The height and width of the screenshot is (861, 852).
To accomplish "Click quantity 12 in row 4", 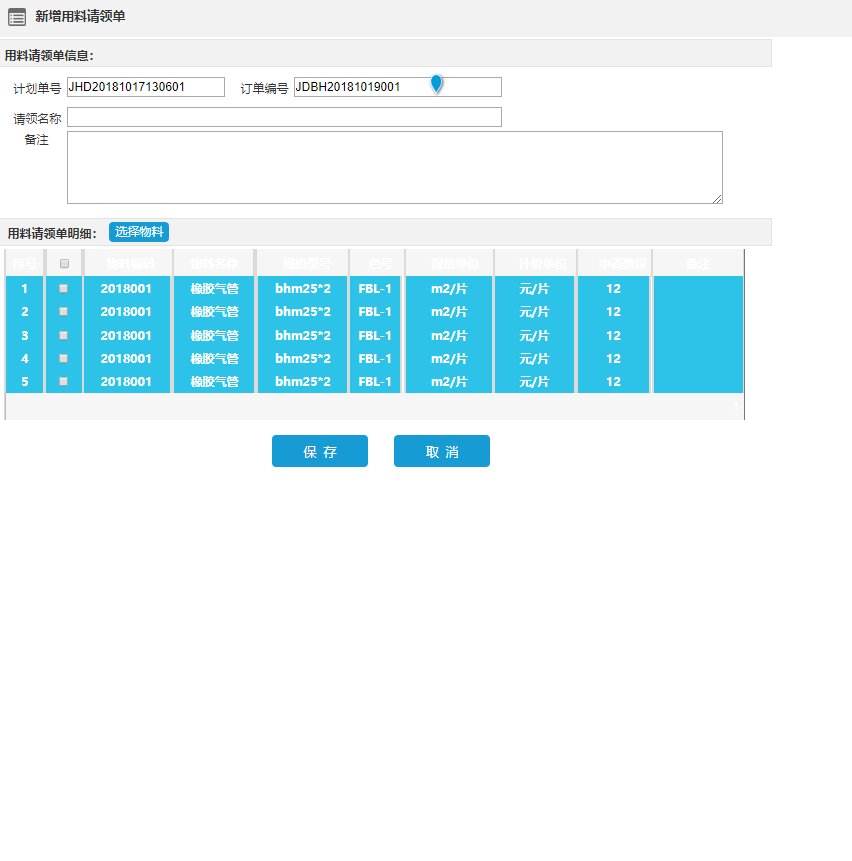I will 613,359.
